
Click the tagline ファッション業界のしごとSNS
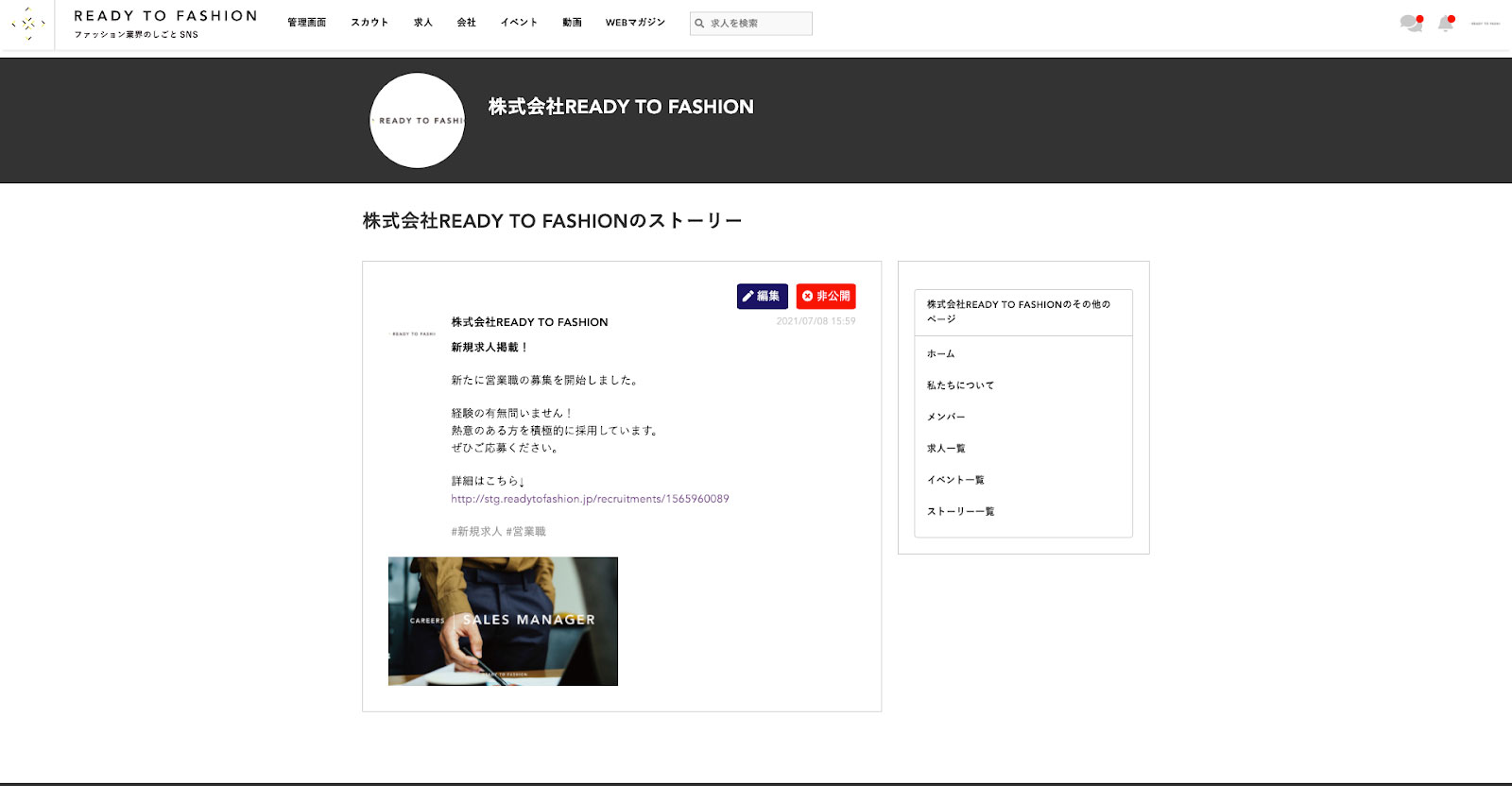click(136, 35)
